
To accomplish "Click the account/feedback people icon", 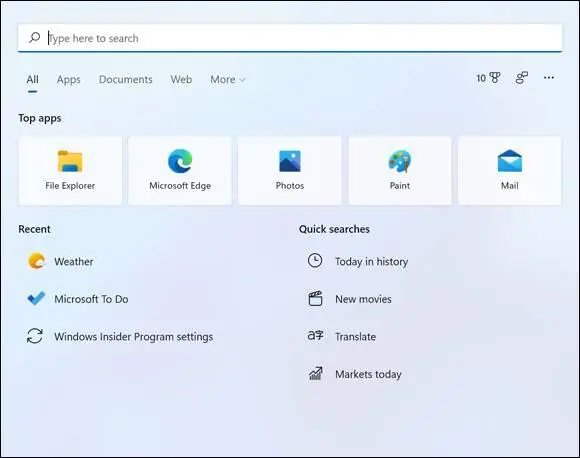I will pos(522,78).
